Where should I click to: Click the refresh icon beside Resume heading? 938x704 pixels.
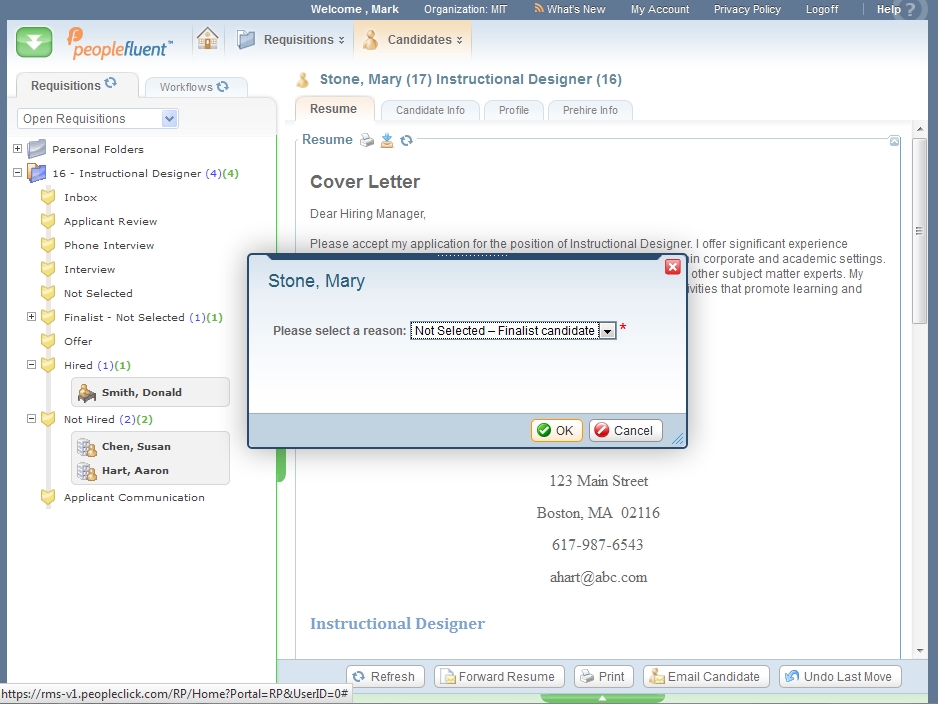[x=407, y=141]
